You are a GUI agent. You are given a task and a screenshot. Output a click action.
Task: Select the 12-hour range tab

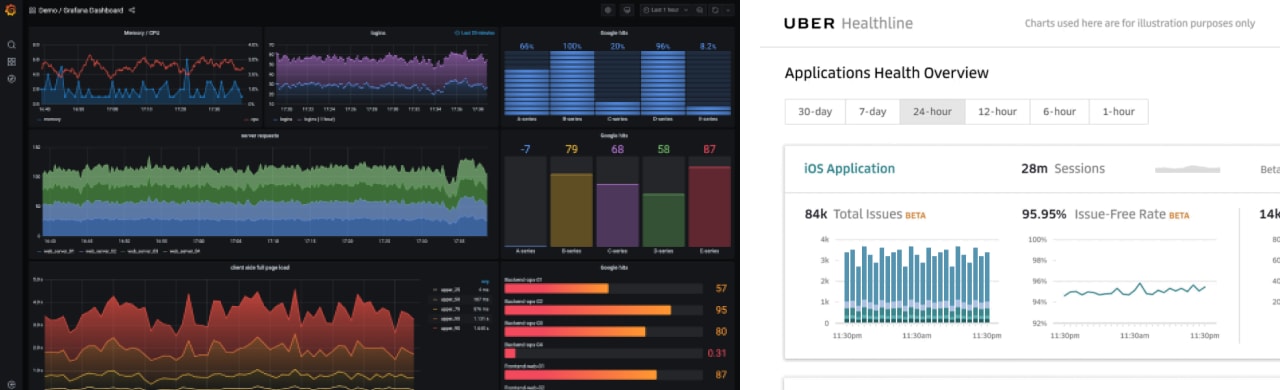click(x=997, y=111)
